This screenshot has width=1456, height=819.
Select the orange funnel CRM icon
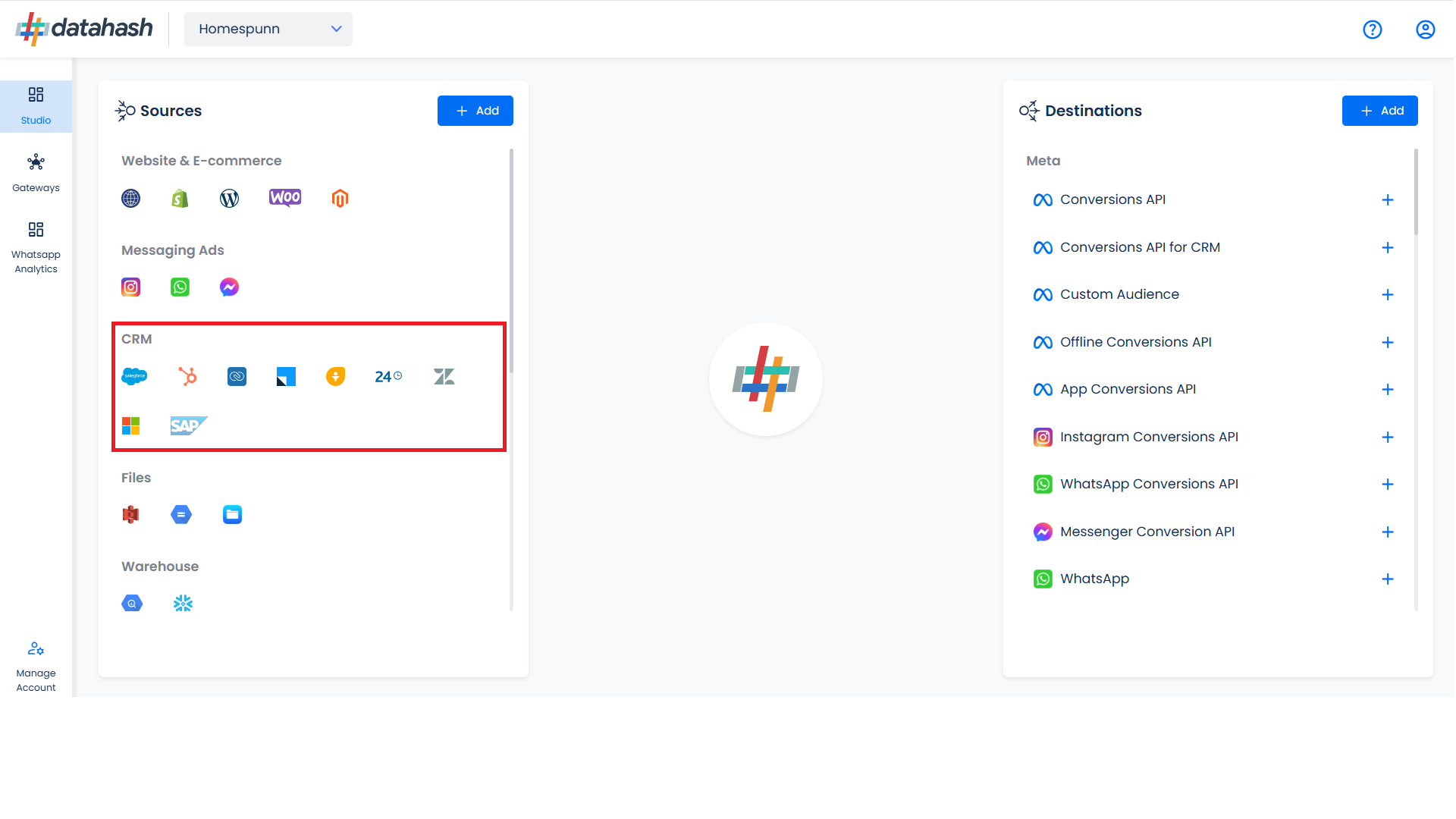coord(335,377)
